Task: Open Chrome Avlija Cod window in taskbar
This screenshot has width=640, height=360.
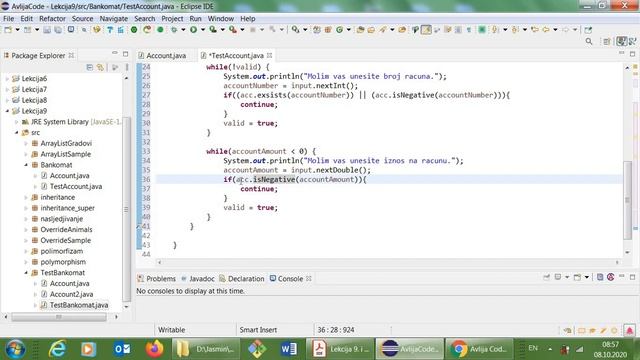Action: coord(480,349)
